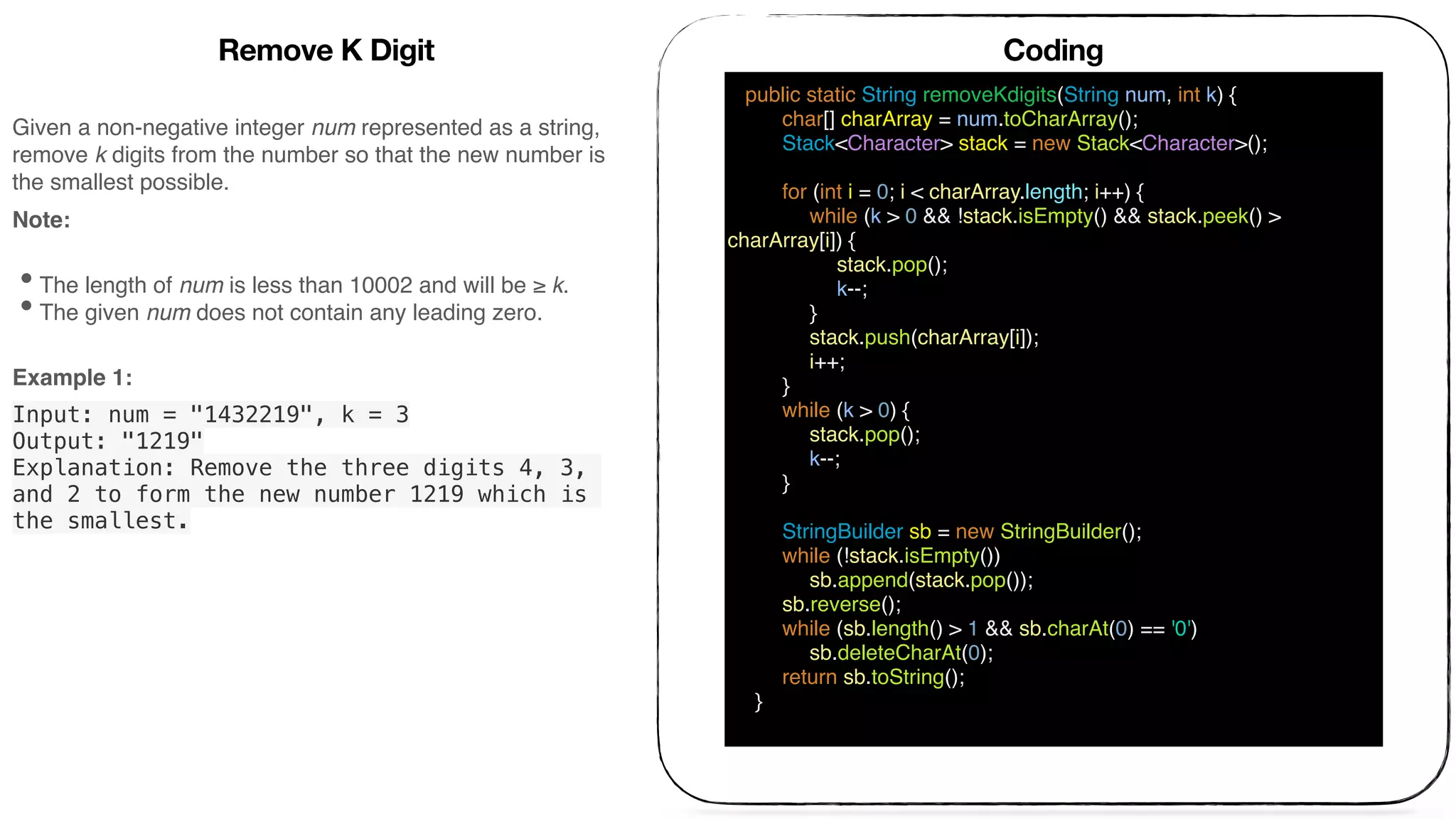Click the 'while (sb.length() > 1' line
The height and width of the screenshot is (819, 1456).
point(989,628)
